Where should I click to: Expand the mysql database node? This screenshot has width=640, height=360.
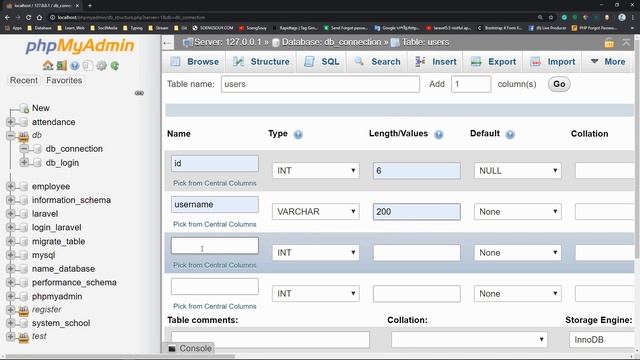pos(11,255)
